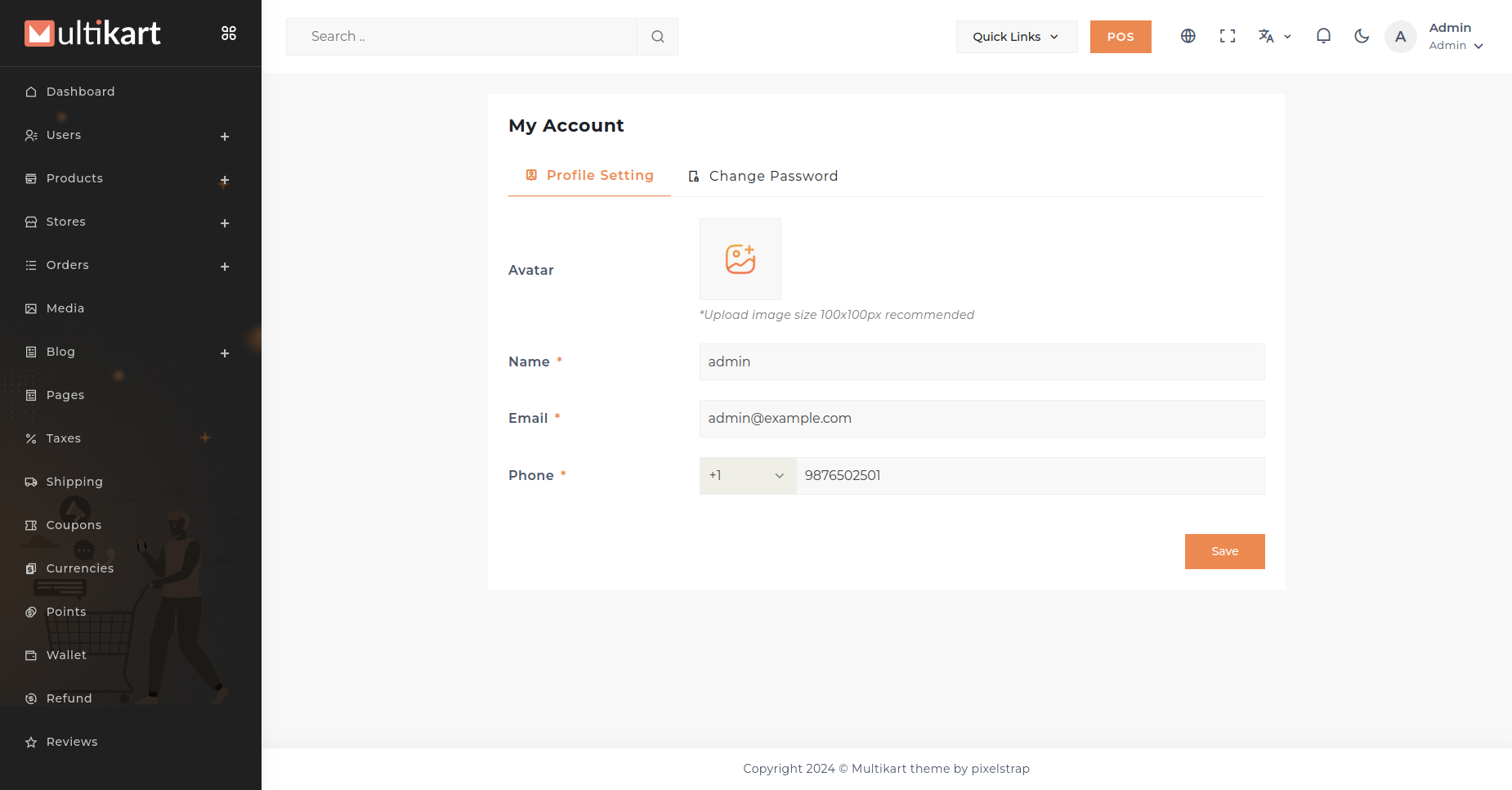
Task: Click the avatar image upload icon
Action: coord(740,259)
